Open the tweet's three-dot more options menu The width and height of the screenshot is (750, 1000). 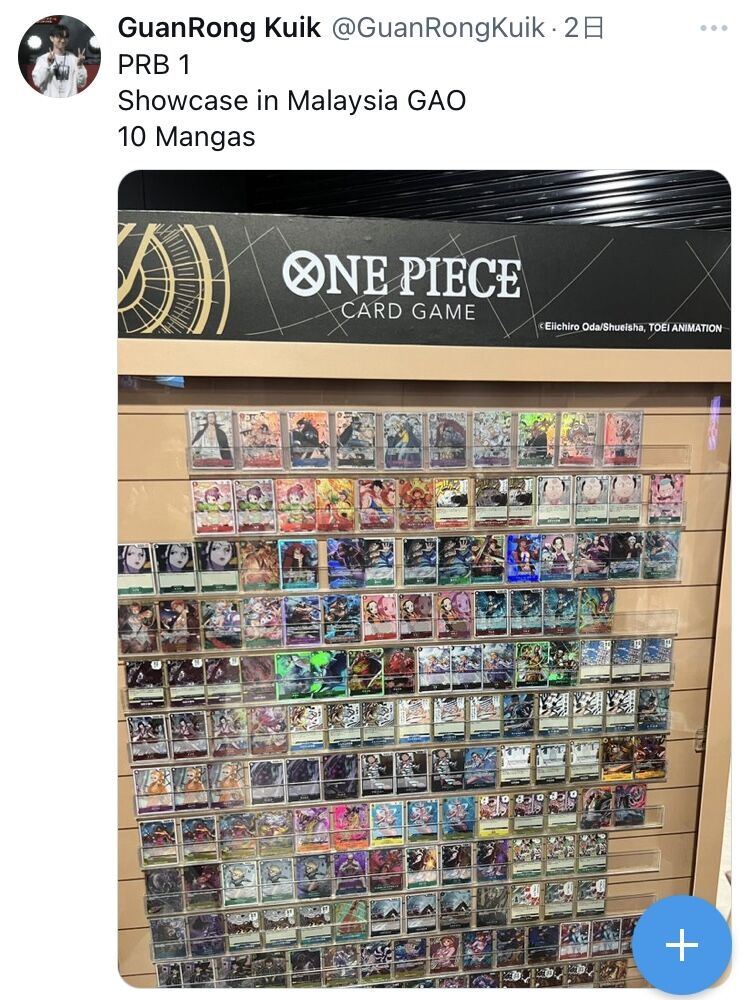[x=714, y=28]
